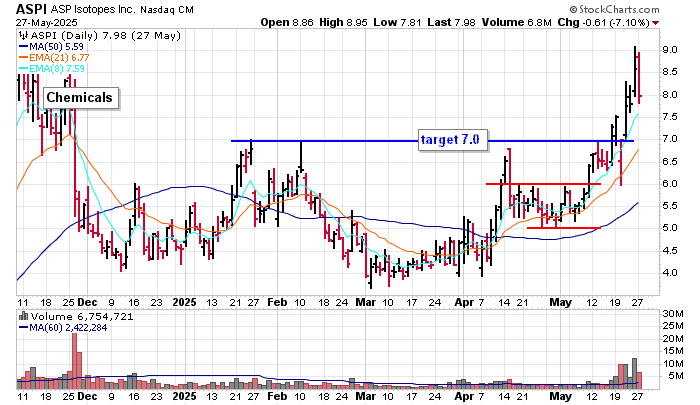This screenshot has width=700, height=405.
Task: Click the Volume 6.8M header value
Action: 517,22
